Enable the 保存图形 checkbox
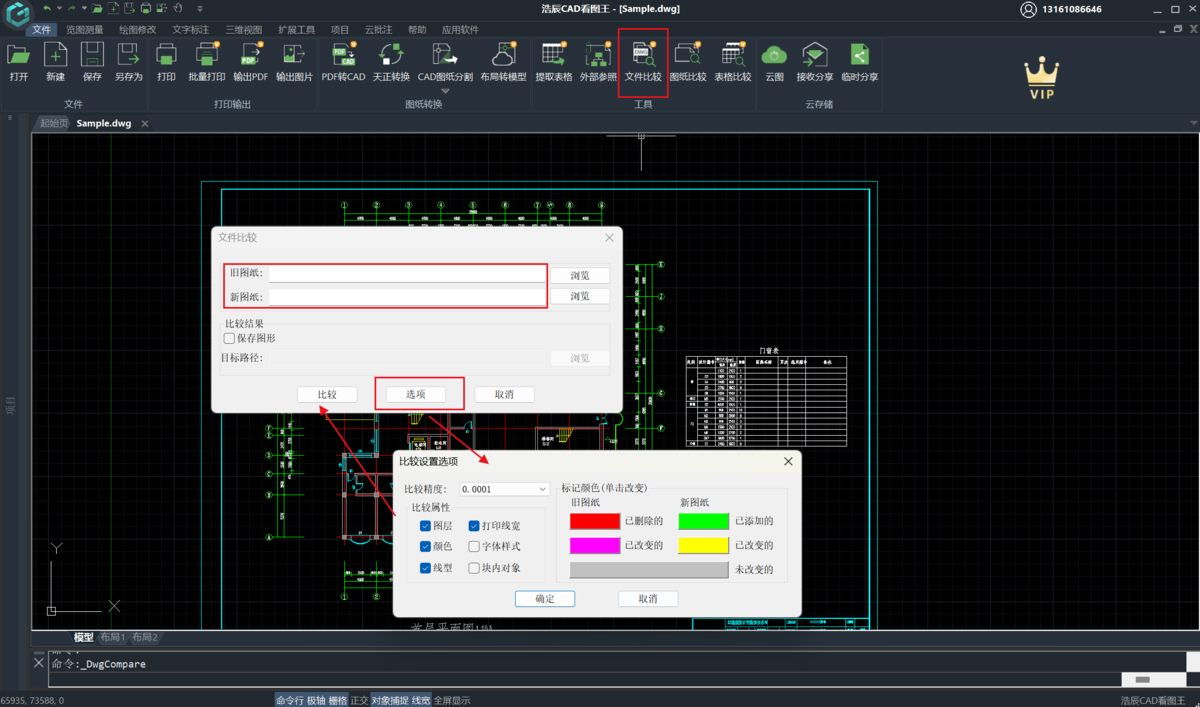Viewport: 1200px width, 707px height. [230, 339]
